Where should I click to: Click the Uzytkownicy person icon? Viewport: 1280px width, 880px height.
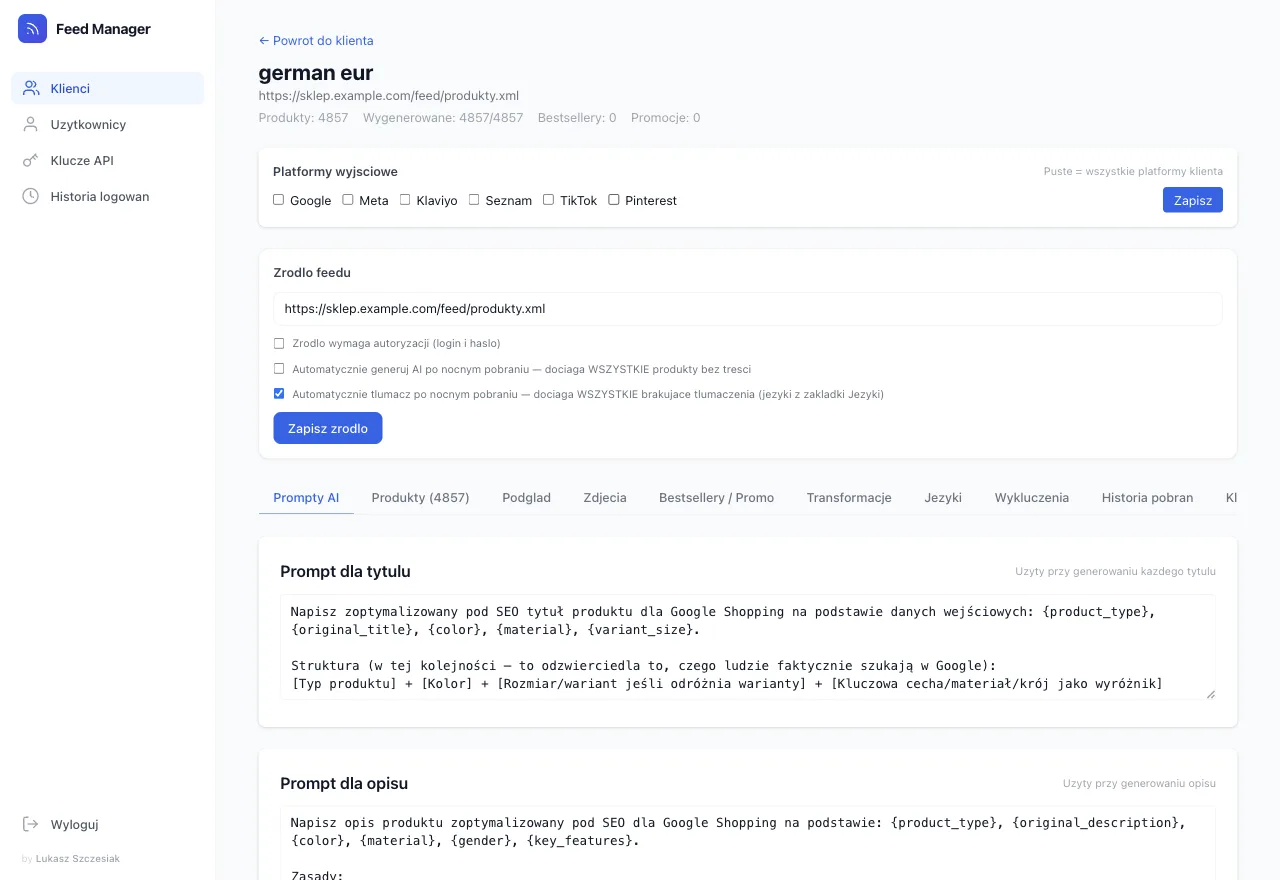pos(31,124)
